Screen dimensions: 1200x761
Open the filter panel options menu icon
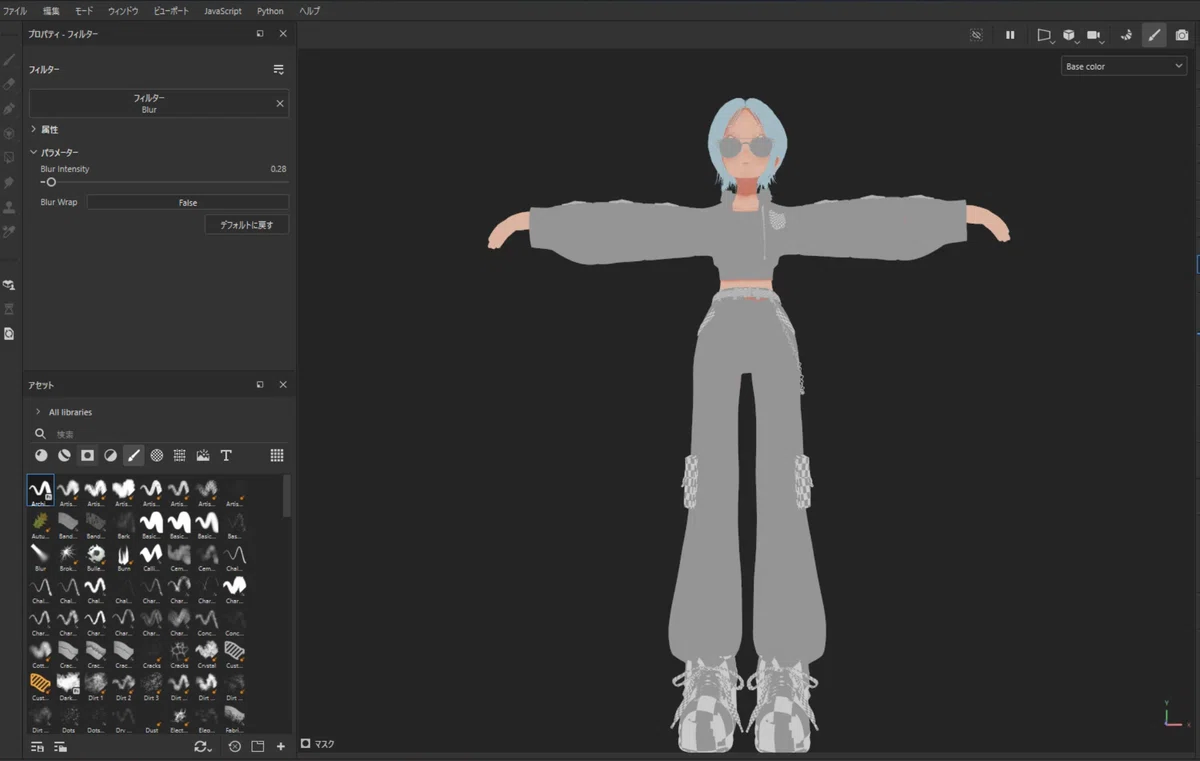(279, 70)
